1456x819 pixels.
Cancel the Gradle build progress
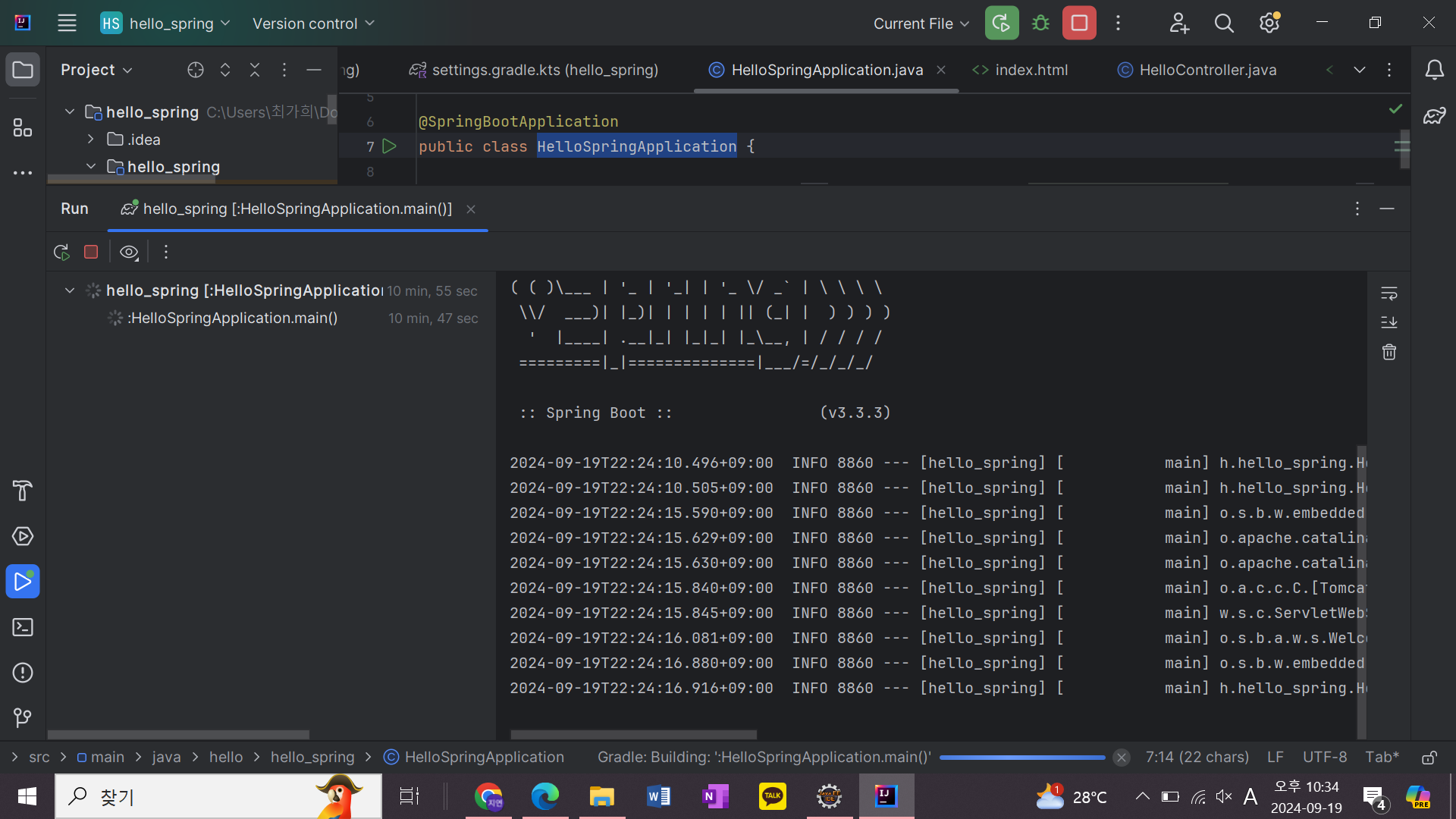(x=1122, y=757)
